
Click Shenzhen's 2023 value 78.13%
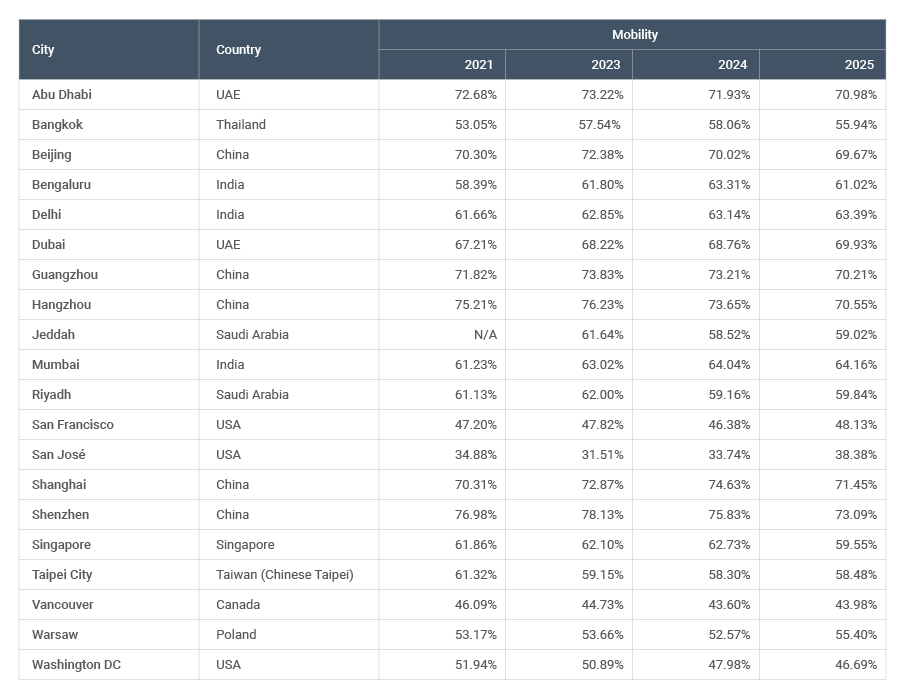603,515
